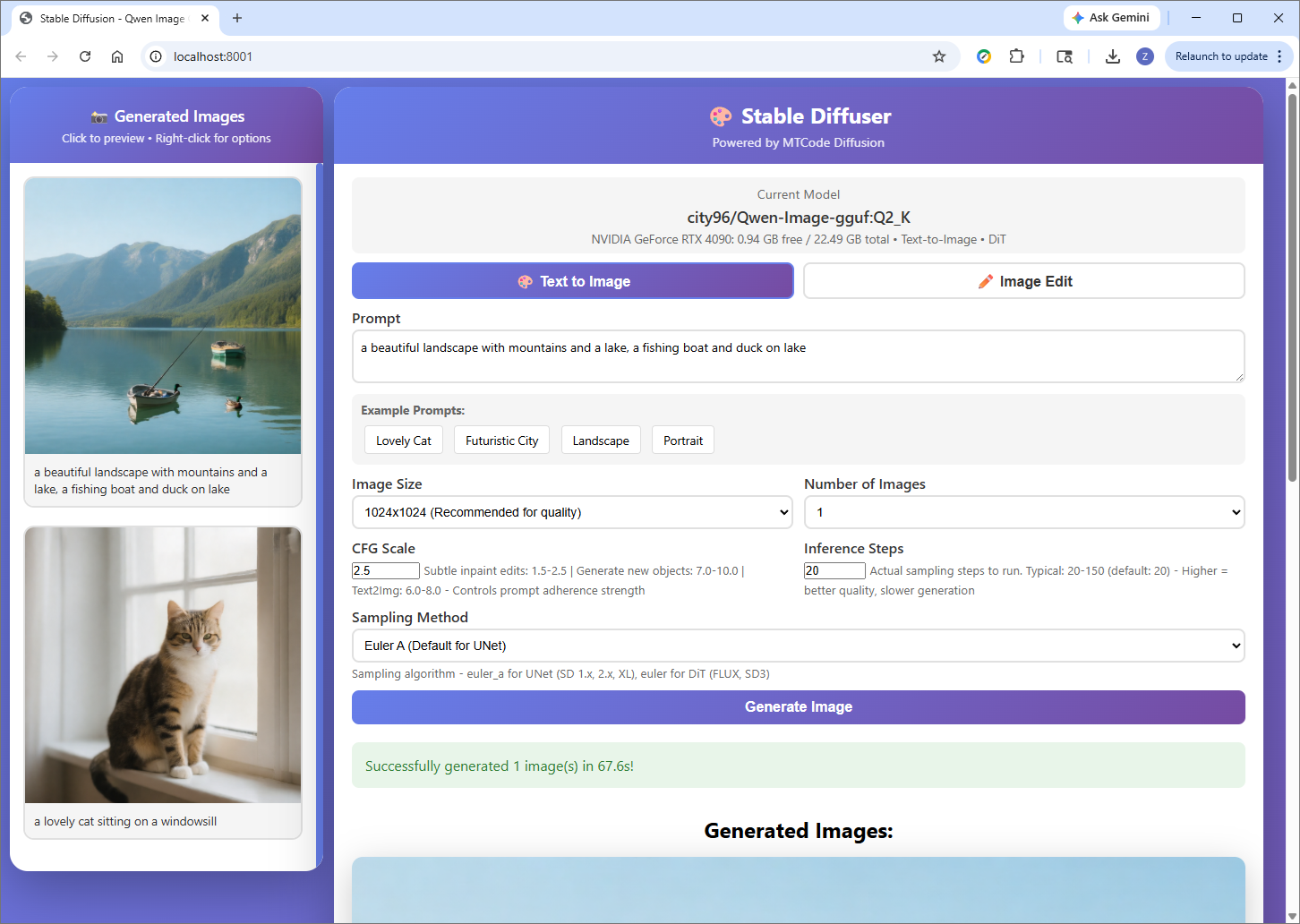This screenshot has width=1300, height=924.
Task: Close the Stable Diffusion browser tab
Action: coord(206,18)
